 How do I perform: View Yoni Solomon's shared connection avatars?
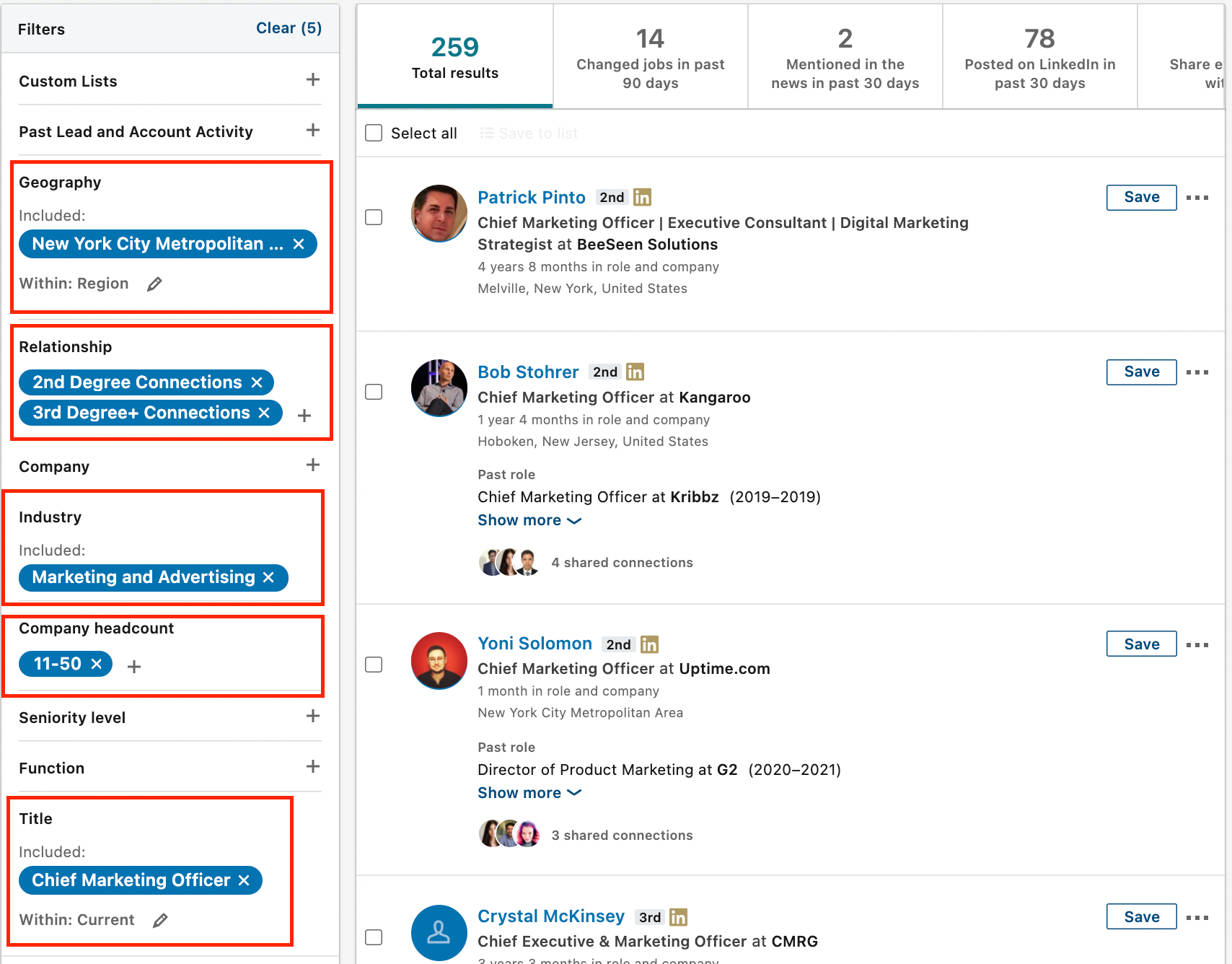pos(509,833)
